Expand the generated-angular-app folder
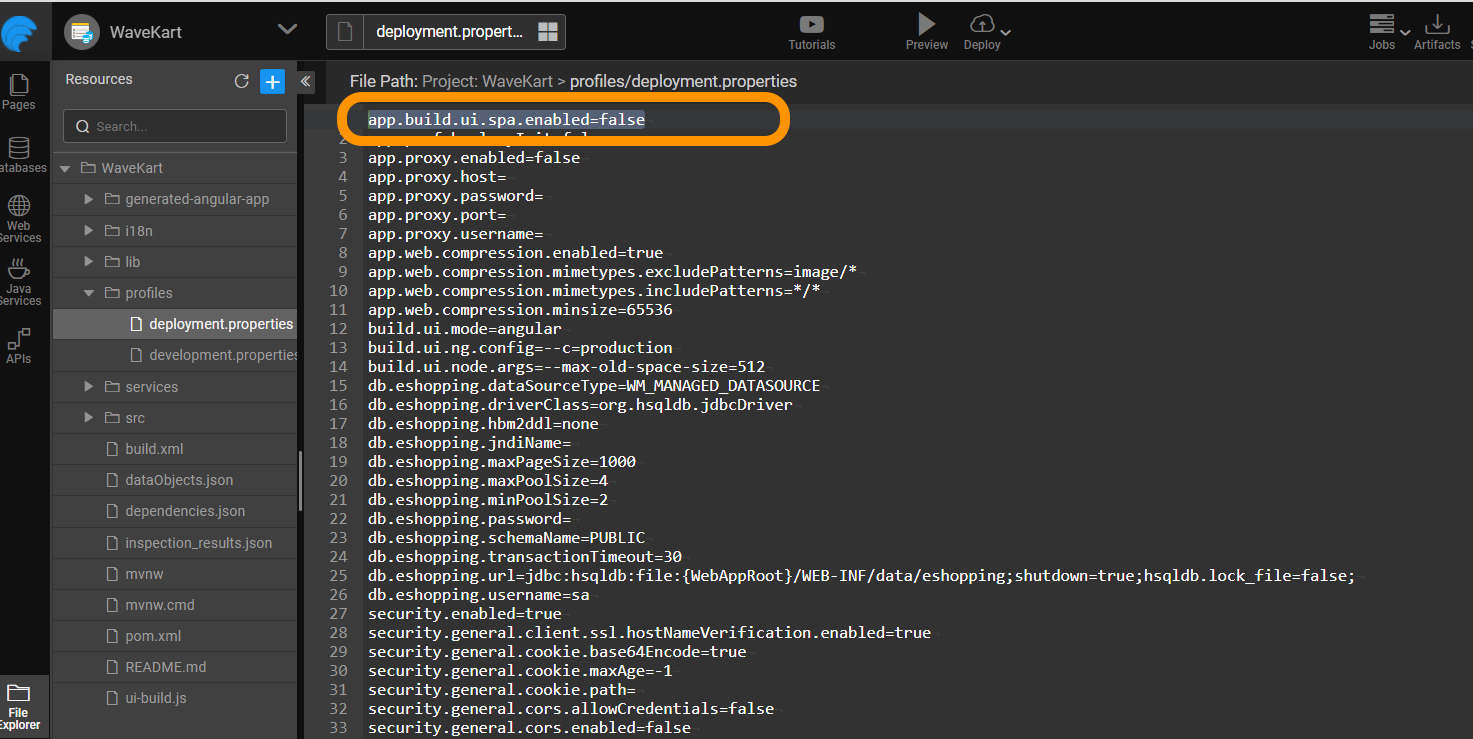This screenshot has height=739, width=1473. 89,199
